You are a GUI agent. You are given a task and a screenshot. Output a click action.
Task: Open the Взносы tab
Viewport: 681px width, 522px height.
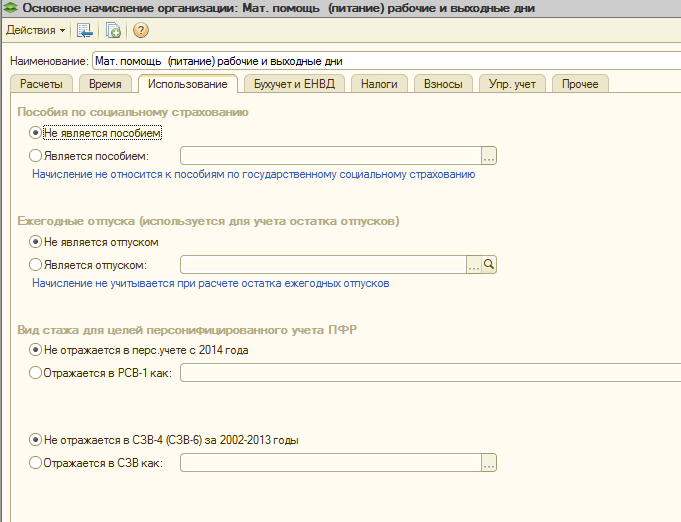(x=443, y=84)
